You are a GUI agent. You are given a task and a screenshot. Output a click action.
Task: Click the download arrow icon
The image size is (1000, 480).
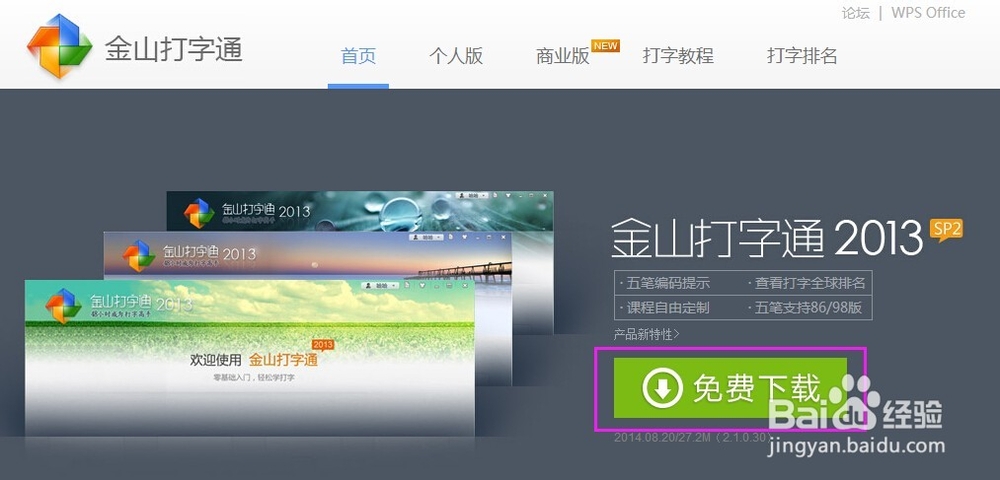coord(663,388)
